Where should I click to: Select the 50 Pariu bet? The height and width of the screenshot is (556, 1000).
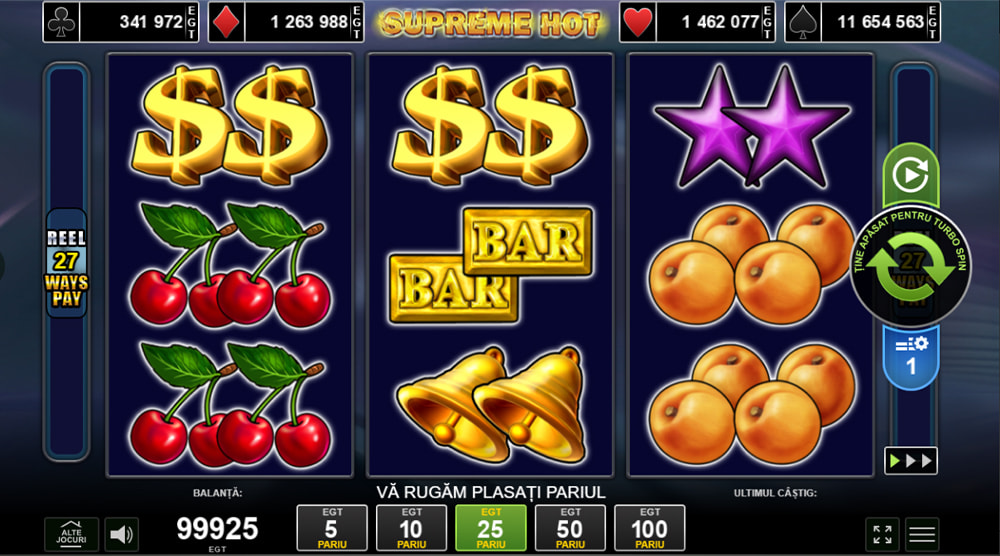570,528
